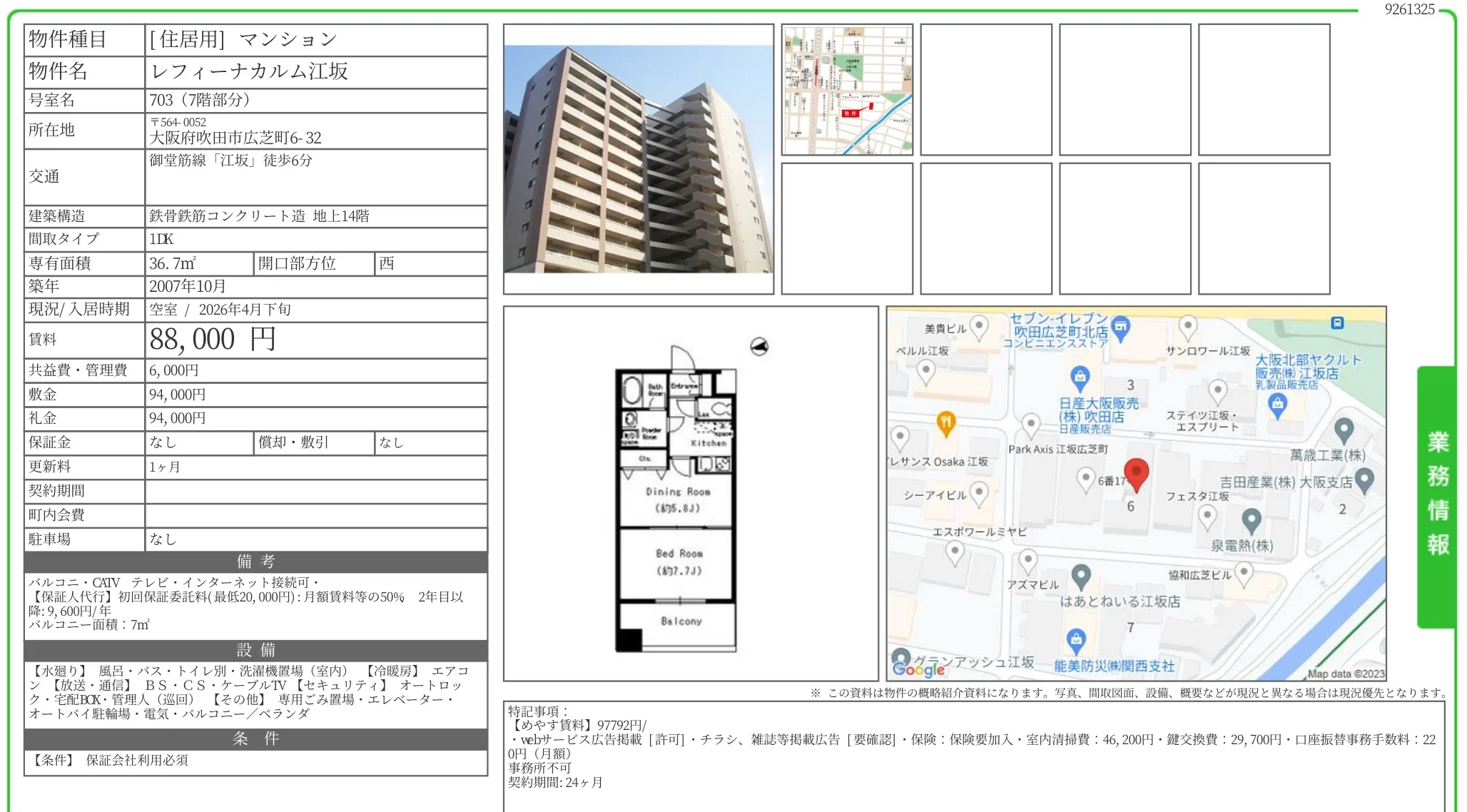1467x812 pixels.
Task: Click the はあとねいる江坂店 gray map pin
Action: point(1081,575)
